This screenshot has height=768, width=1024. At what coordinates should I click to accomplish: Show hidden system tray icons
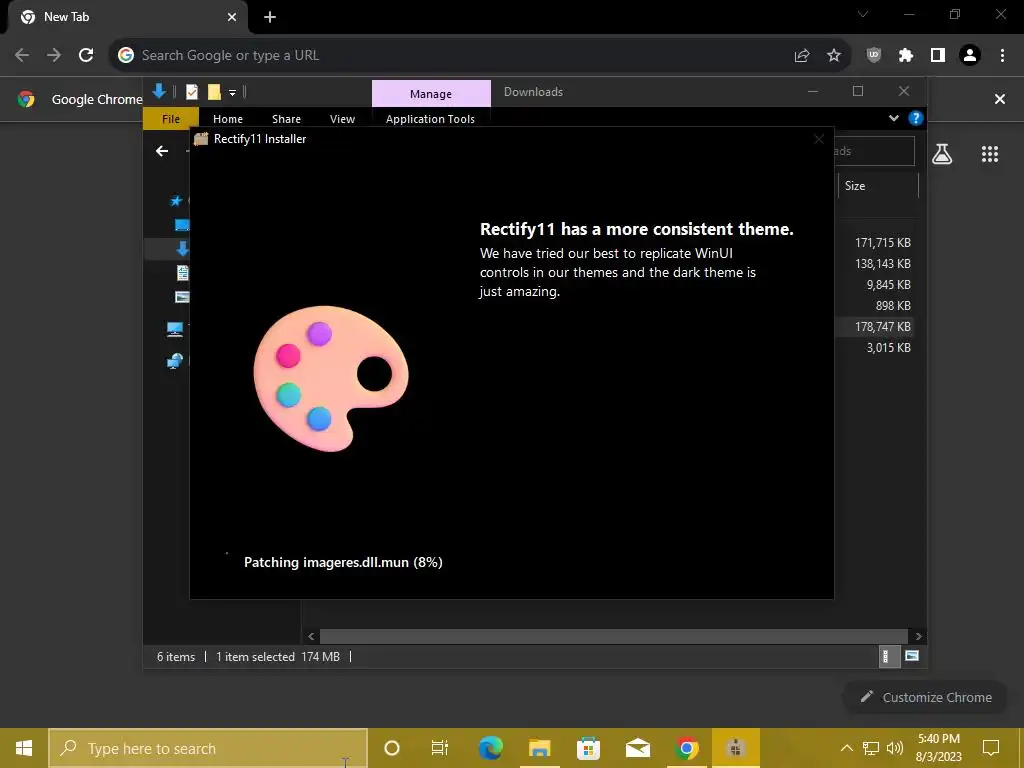pyautogui.click(x=846, y=748)
